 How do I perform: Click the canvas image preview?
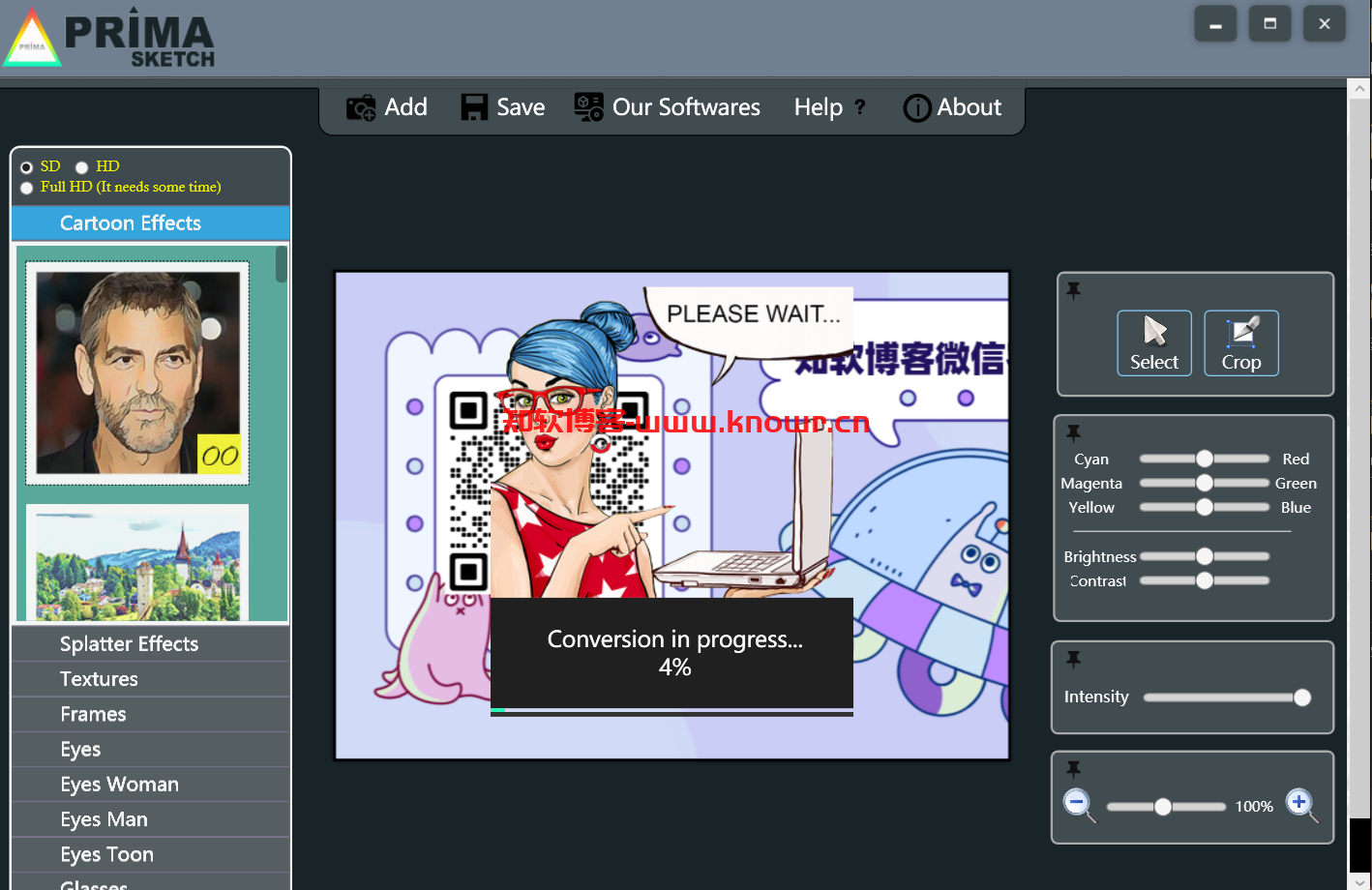pyautogui.click(x=671, y=516)
